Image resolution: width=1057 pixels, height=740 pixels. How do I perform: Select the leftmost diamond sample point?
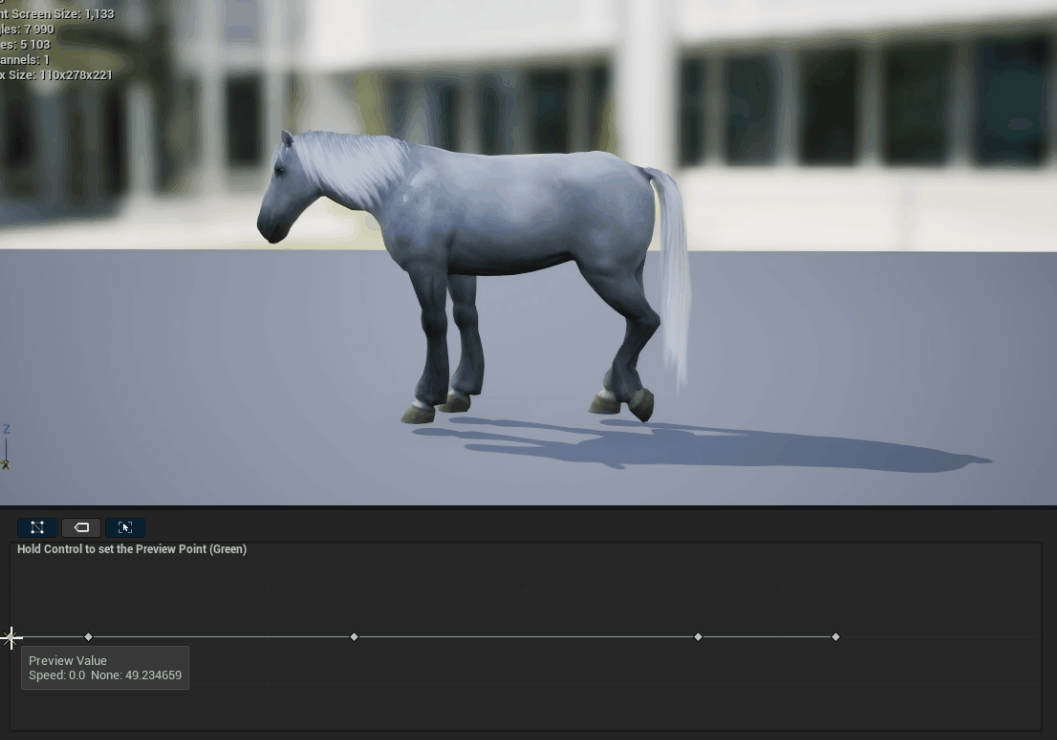pyautogui.click(x=88, y=637)
